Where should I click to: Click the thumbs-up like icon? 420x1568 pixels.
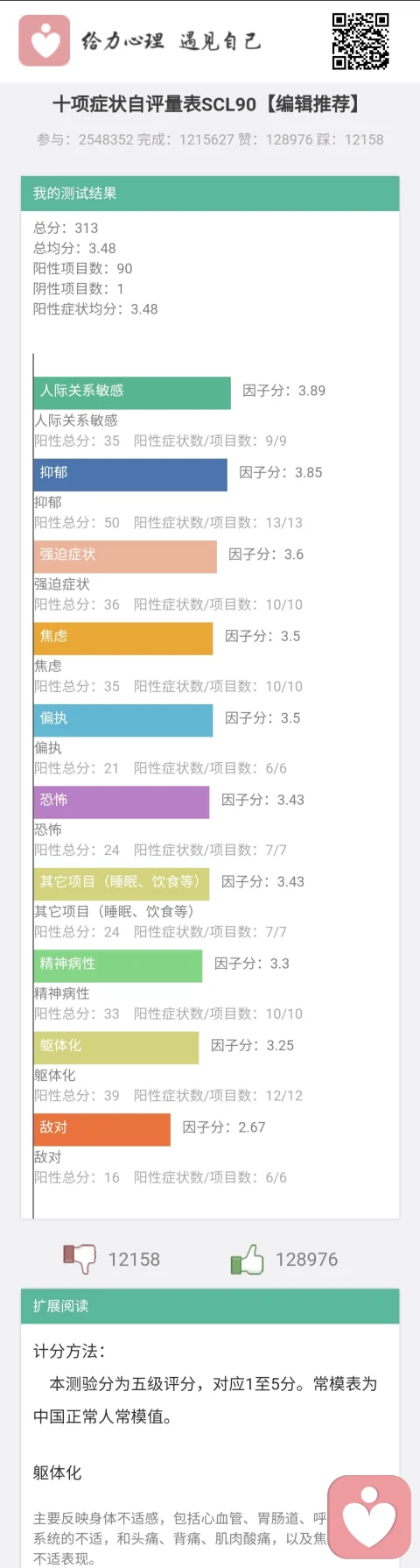click(x=247, y=1259)
